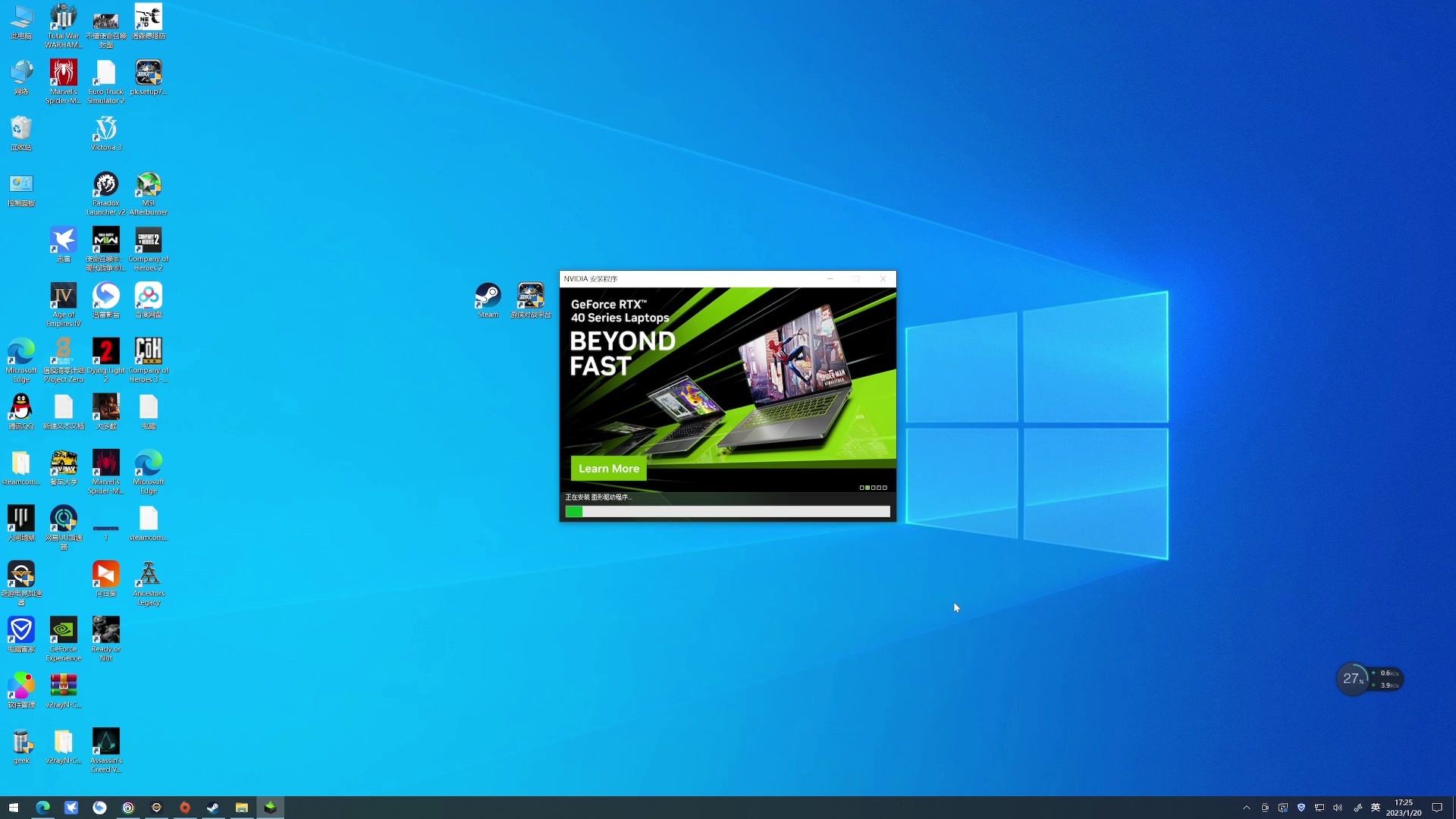Image resolution: width=1456 pixels, height=819 pixels.
Task: Select the 回收站 (Recycle Bin) icon
Action: (21, 133)
